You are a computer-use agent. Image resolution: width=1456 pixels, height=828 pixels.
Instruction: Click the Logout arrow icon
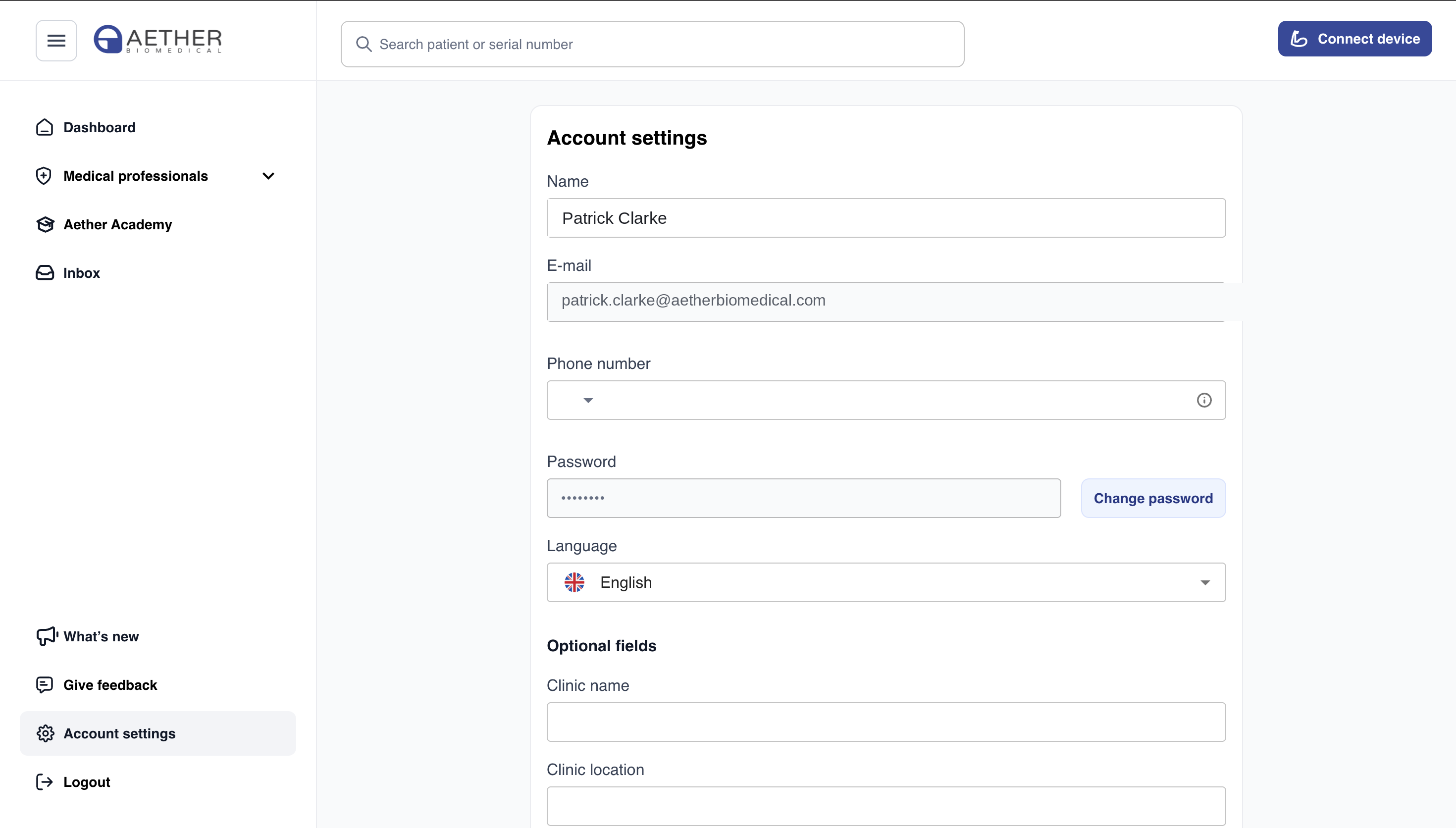[x=45, y=782]
